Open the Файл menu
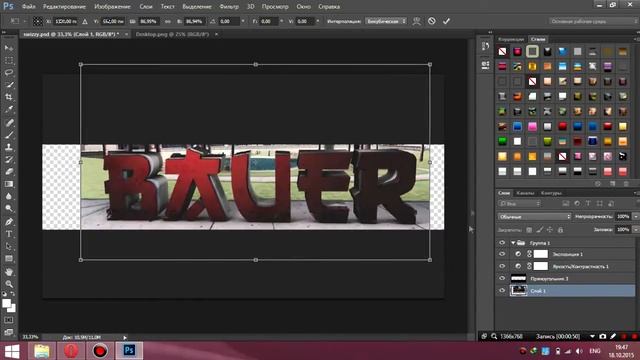This screenshot has width=640, height=360. pyautogui.click(x=28, y=7)
